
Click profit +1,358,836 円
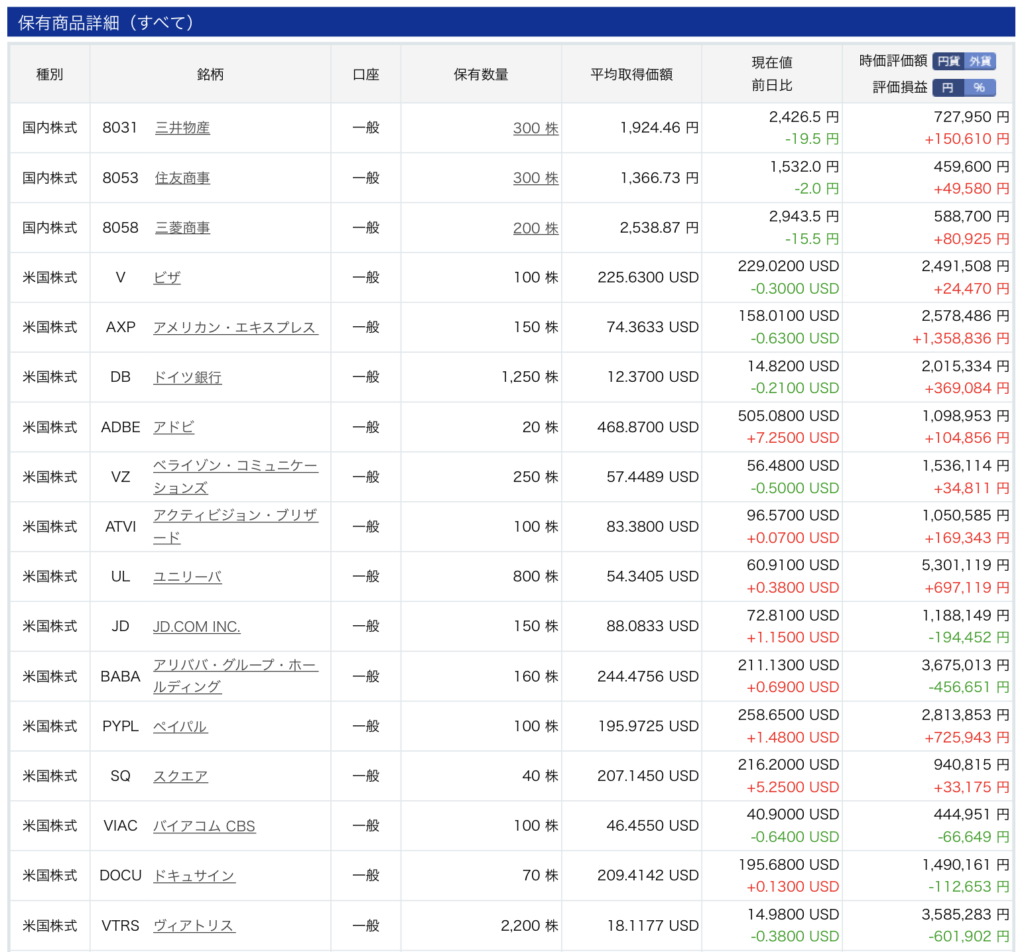(961, 338)
